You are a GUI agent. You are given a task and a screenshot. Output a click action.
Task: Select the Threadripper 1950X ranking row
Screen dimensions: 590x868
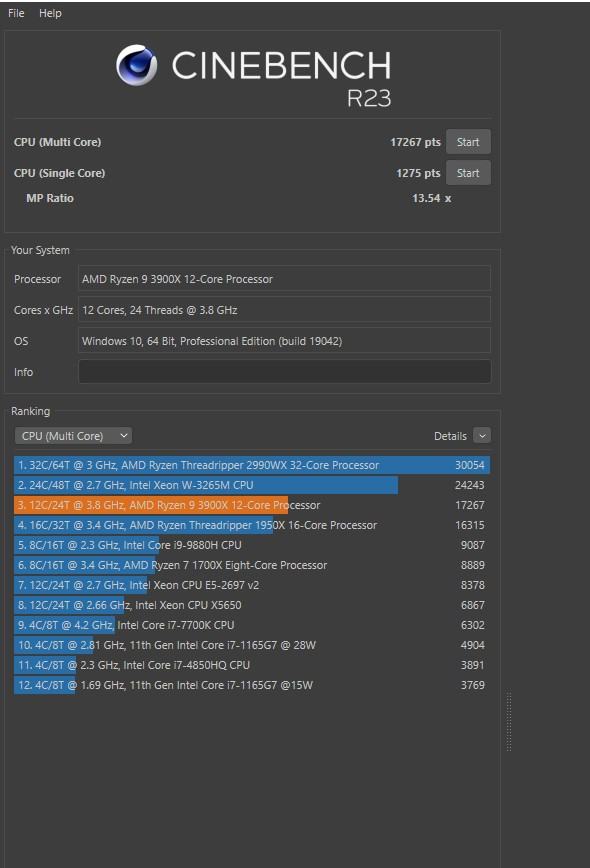point(252,525)
